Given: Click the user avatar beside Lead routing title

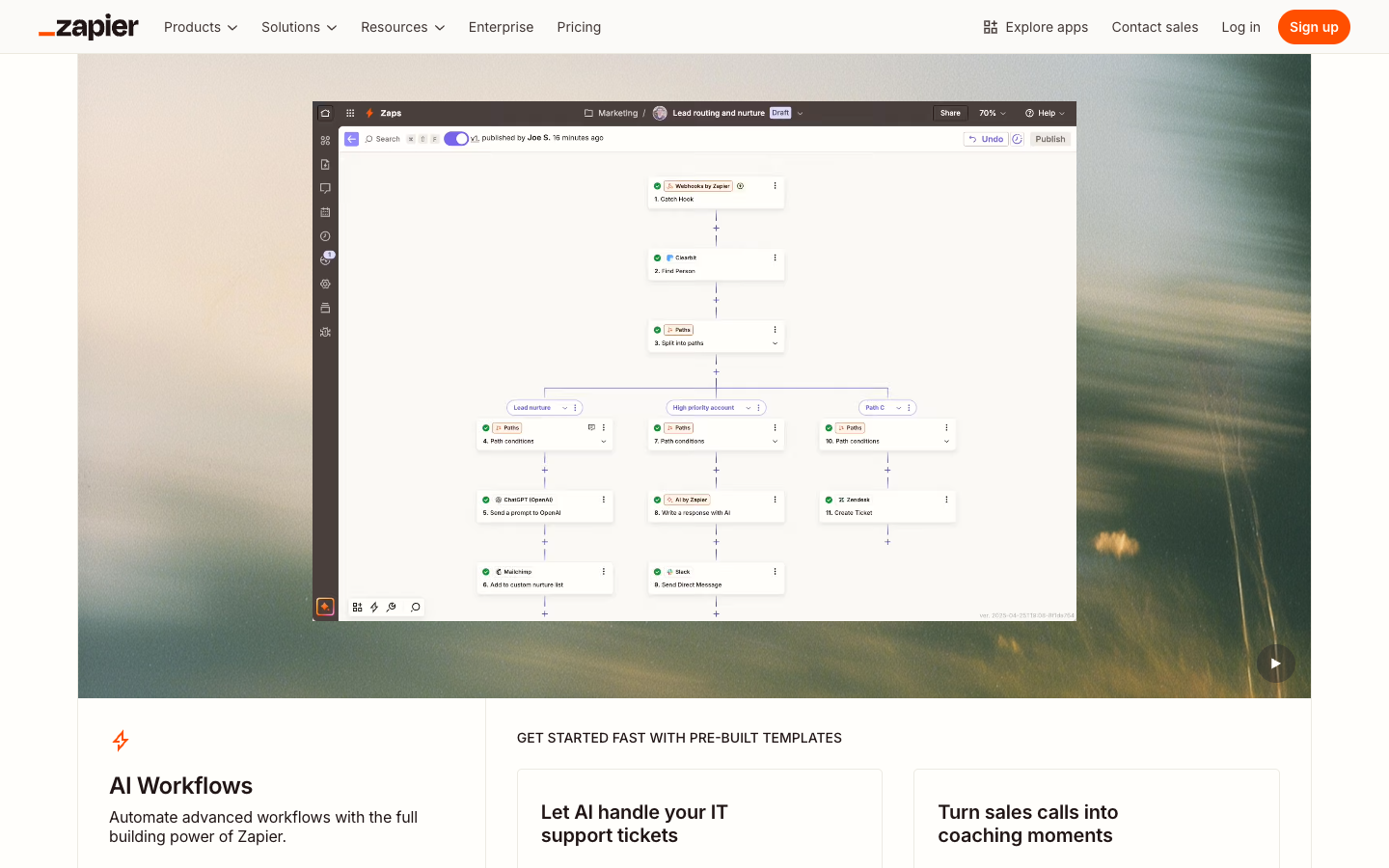Looking at the screenshot, I should [x=660, y=113].
